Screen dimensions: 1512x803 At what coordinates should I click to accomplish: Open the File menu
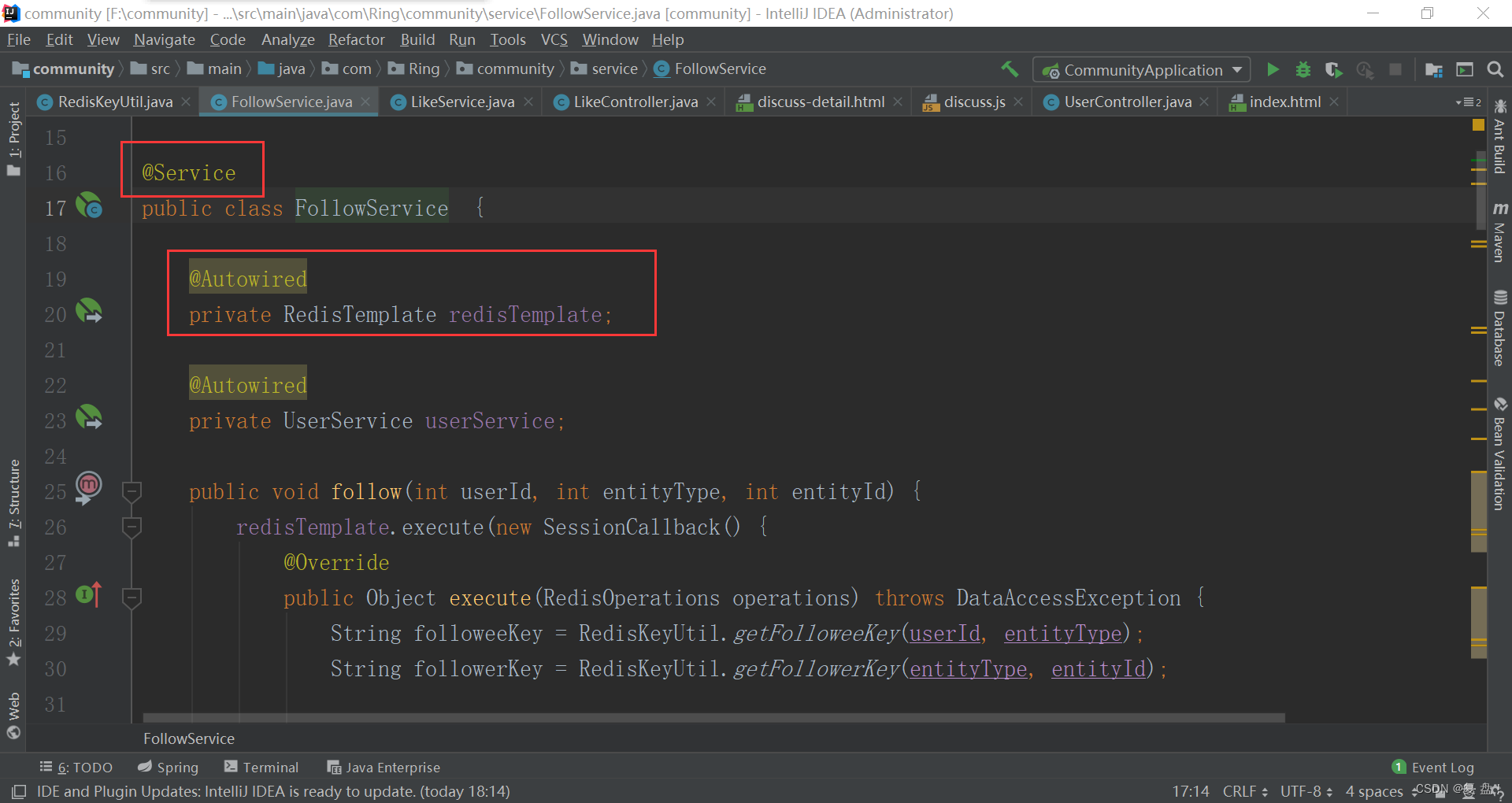point(18,39)
